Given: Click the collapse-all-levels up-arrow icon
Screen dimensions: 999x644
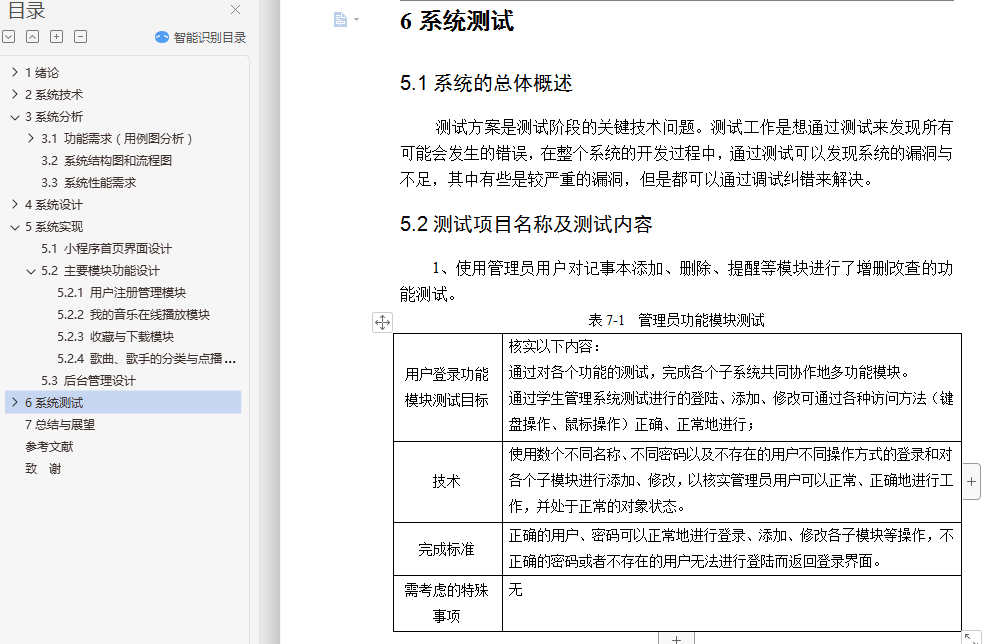Looking at the screenshot, I should [32, 37].
